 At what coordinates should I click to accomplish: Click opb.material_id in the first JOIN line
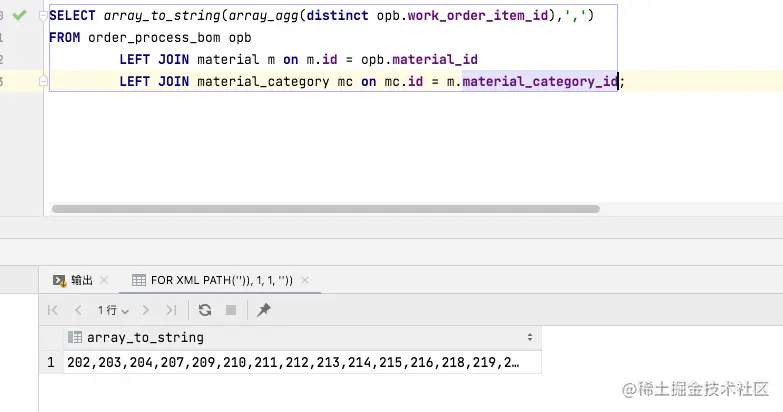419,59
